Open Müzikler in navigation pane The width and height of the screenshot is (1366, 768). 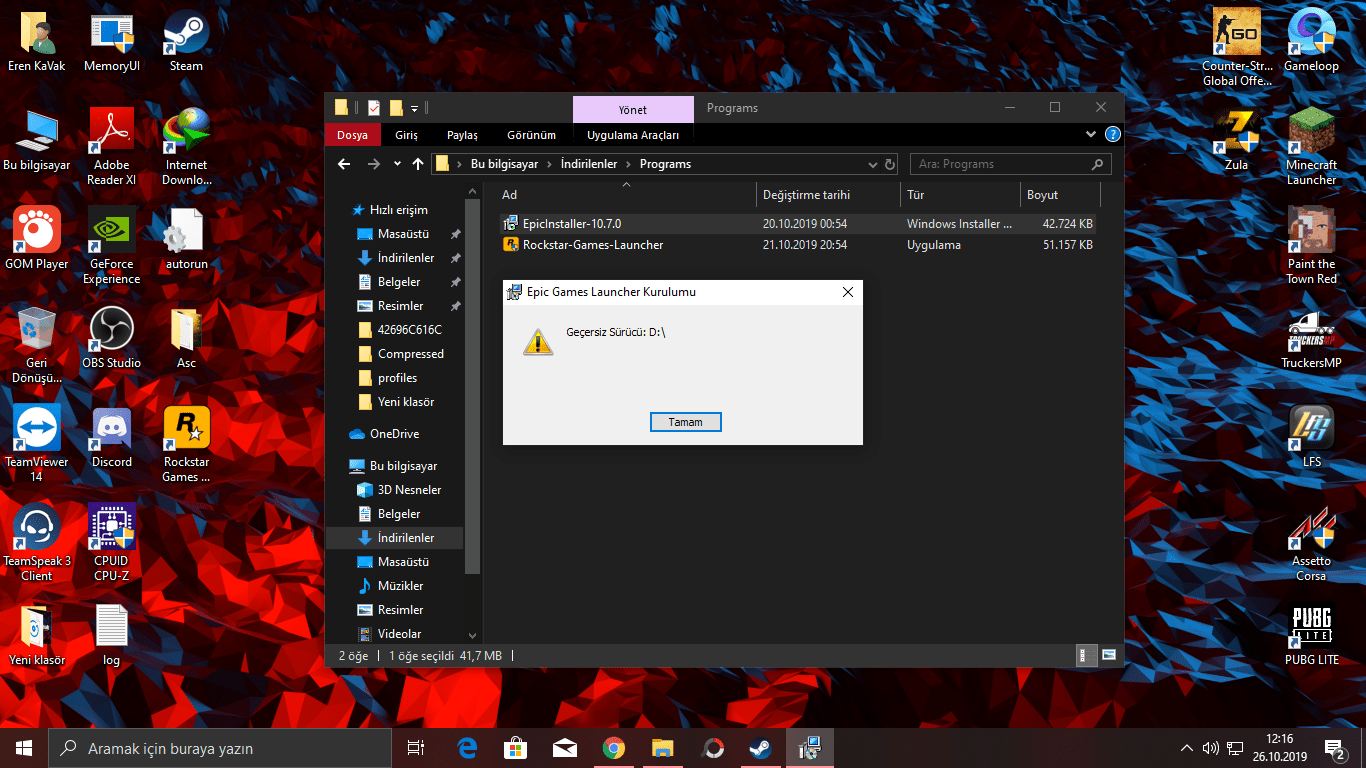pyautogui.click(x=400, y=586)
